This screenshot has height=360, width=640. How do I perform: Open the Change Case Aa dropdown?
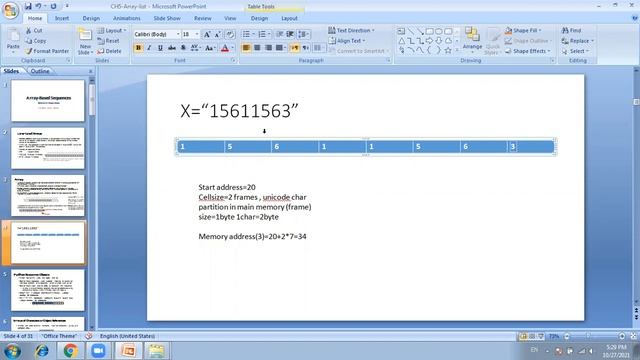pos(210,48)
